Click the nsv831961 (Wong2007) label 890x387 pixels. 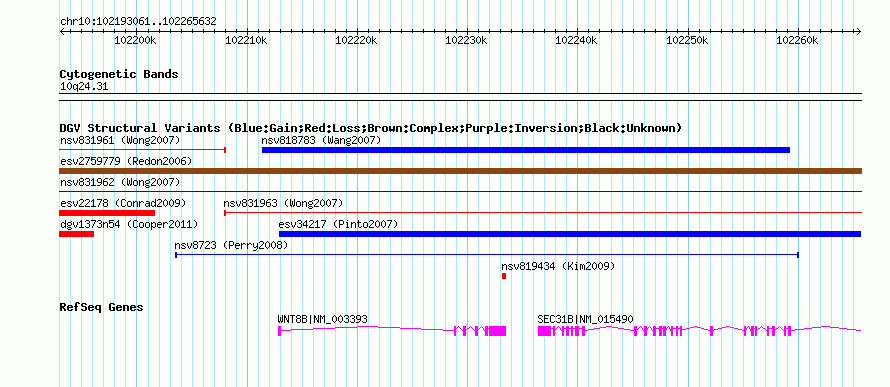(x=120, y=140)
